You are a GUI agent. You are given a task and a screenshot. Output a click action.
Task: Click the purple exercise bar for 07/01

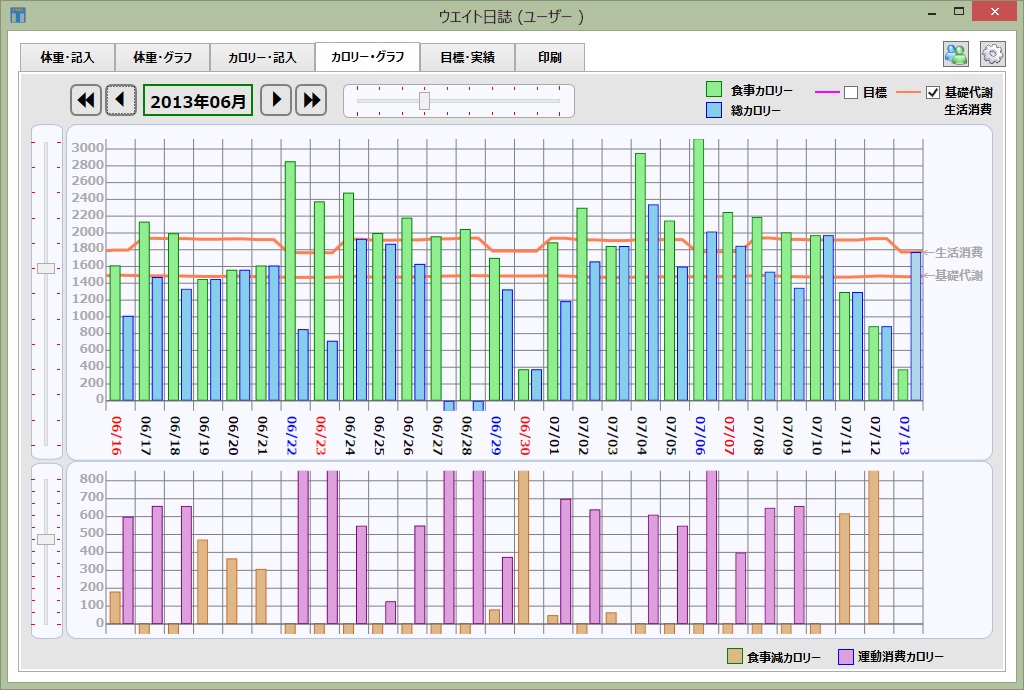pyautogui.click(x=566, y=561)
